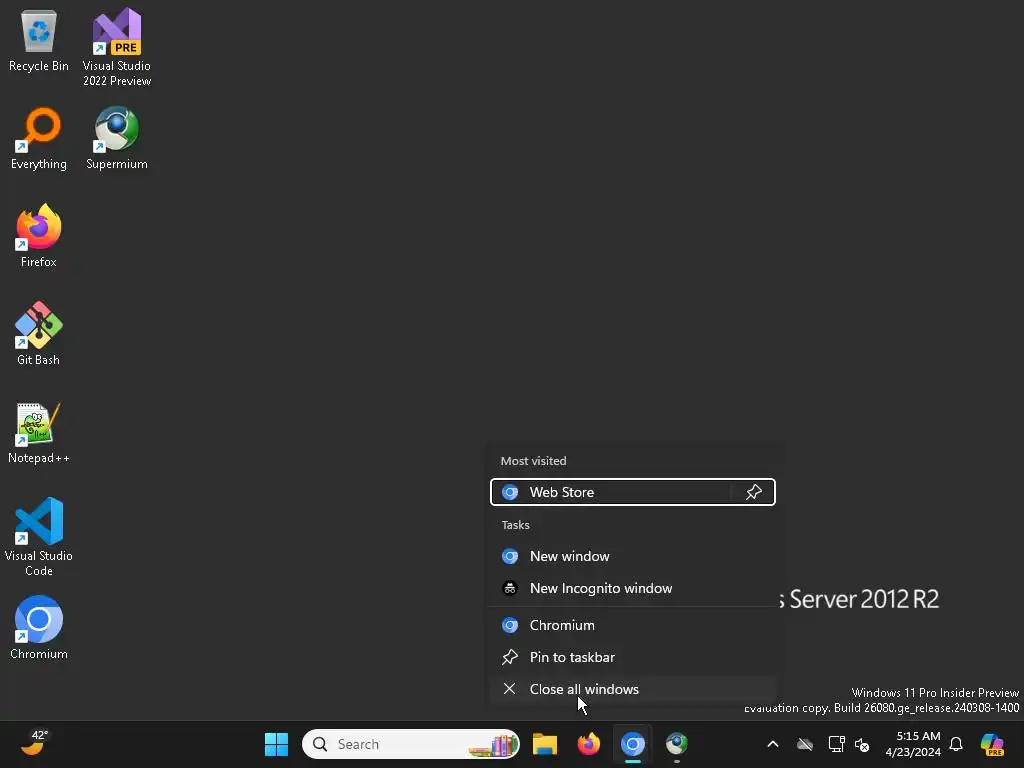Select the Firefox desktop shortcut
Image resolution: width=1024 pixels, height=768 pixels.
coord(39,236)
